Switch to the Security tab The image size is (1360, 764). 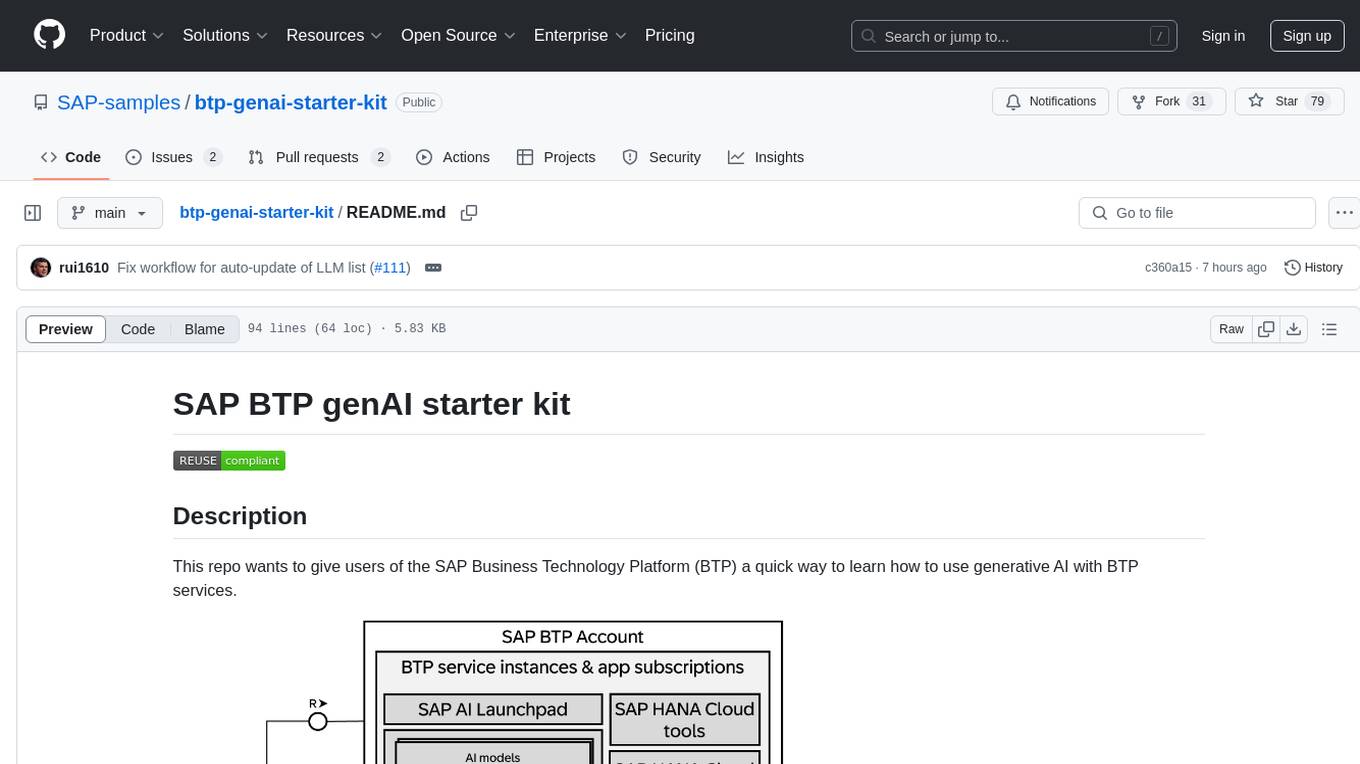(x=662, y=157)
